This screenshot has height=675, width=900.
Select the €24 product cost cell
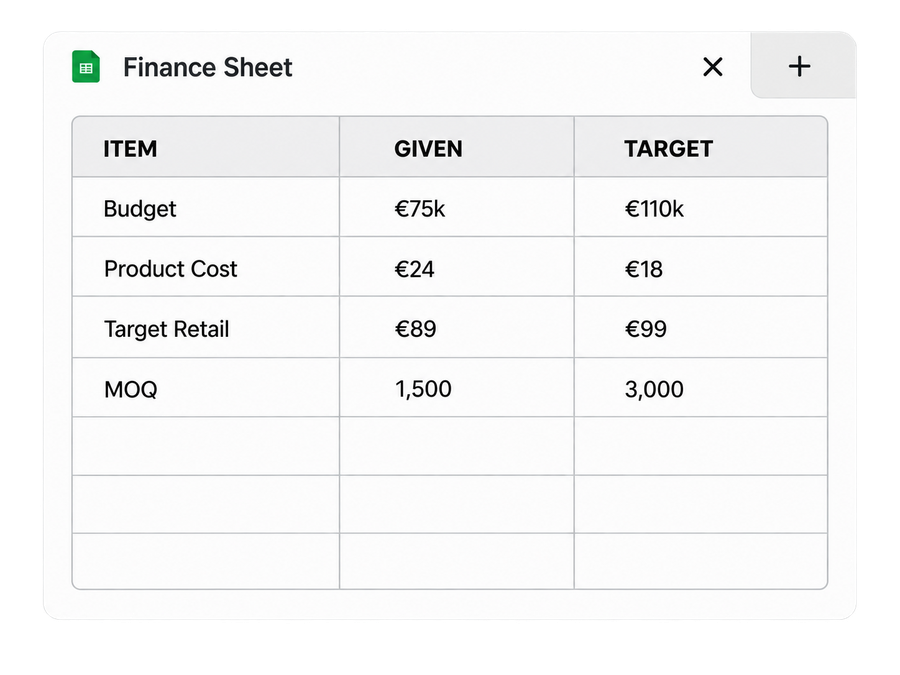click(456, 267)
